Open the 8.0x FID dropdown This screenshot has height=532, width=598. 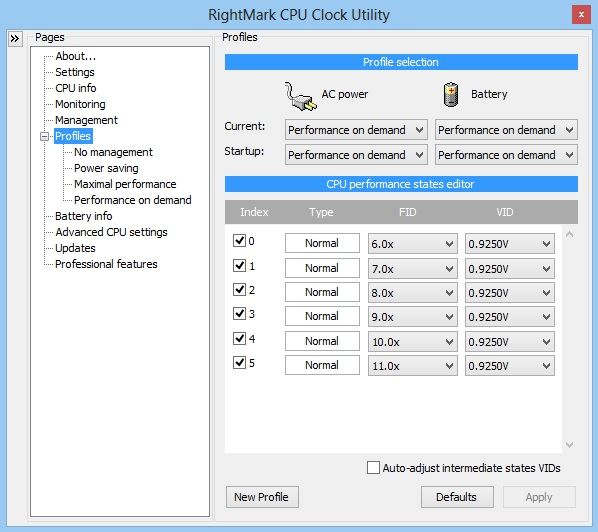click(413, 293)
